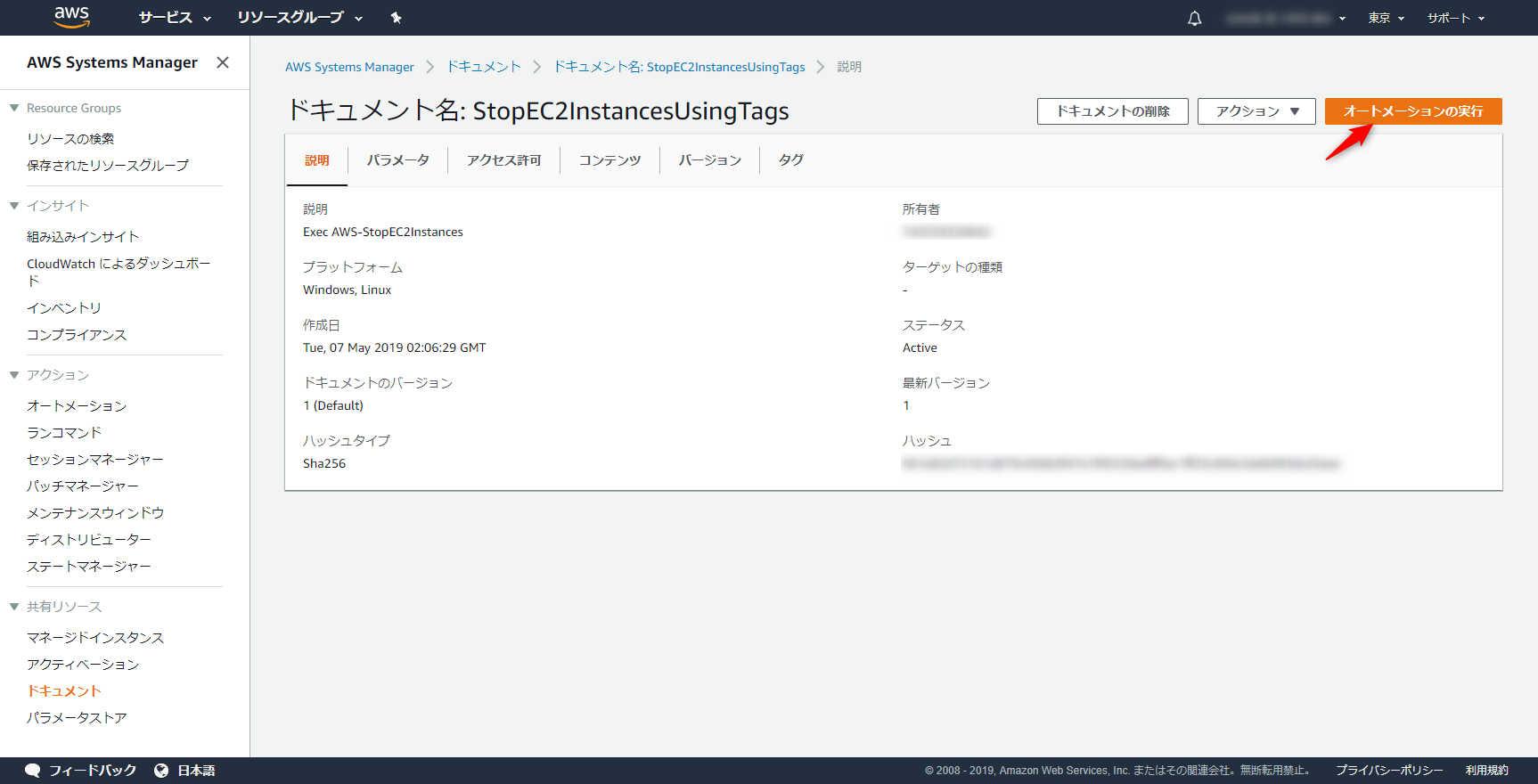Open ランコマンド in sidebar
This screenshot has height=784, width=1538.
pyautogui.click(x=64, y=433)
